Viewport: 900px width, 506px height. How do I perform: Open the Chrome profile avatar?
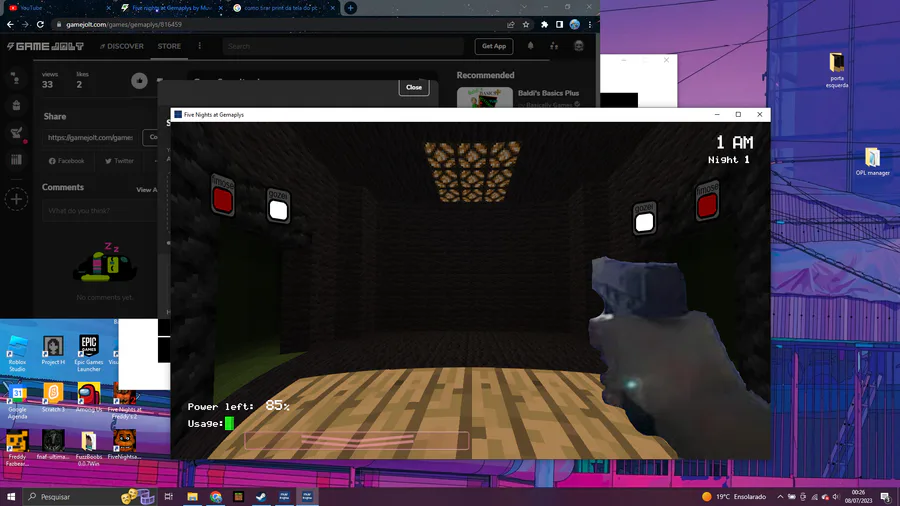[x=575, y=25]
